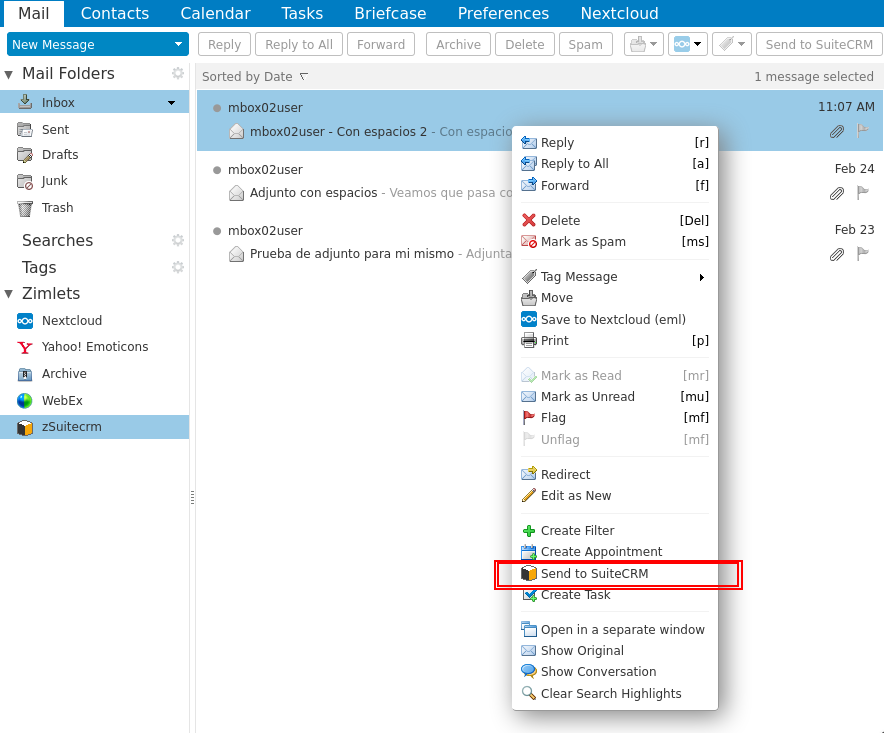The height and width of the screenshot is (733, 884).
Task: Open New Message dropdown arrow
Action: 178,44
